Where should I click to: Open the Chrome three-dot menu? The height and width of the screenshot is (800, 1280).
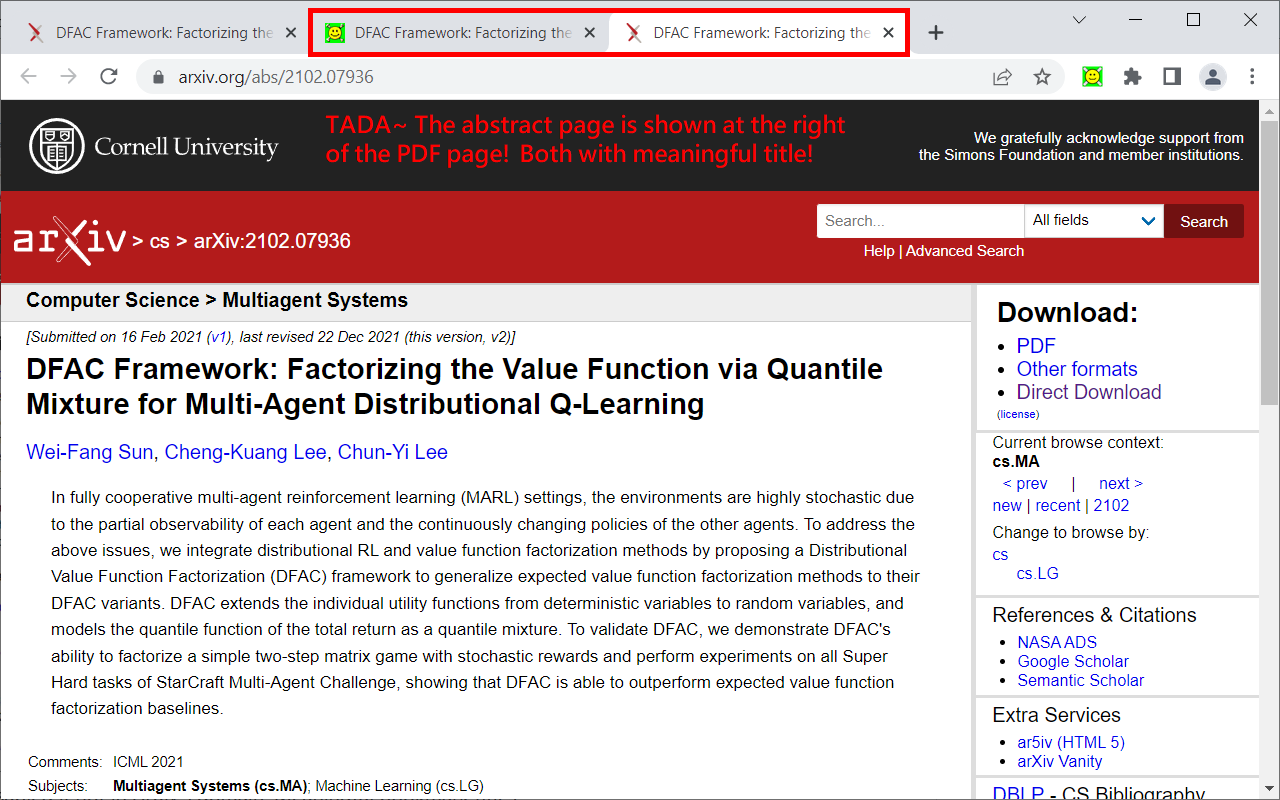click(x=1252, y=76)
